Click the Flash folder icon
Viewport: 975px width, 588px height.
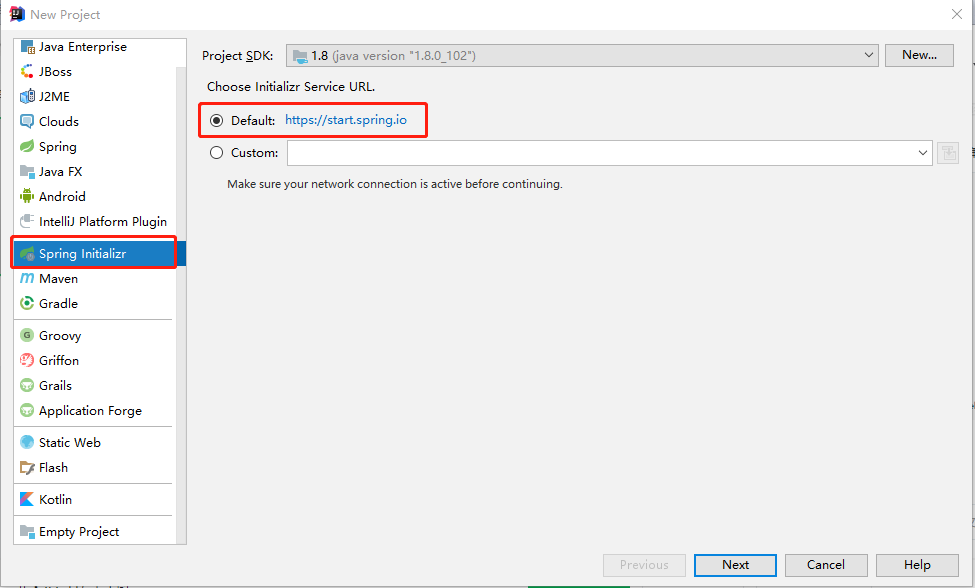pyautogui.click(x=27, y=467)
